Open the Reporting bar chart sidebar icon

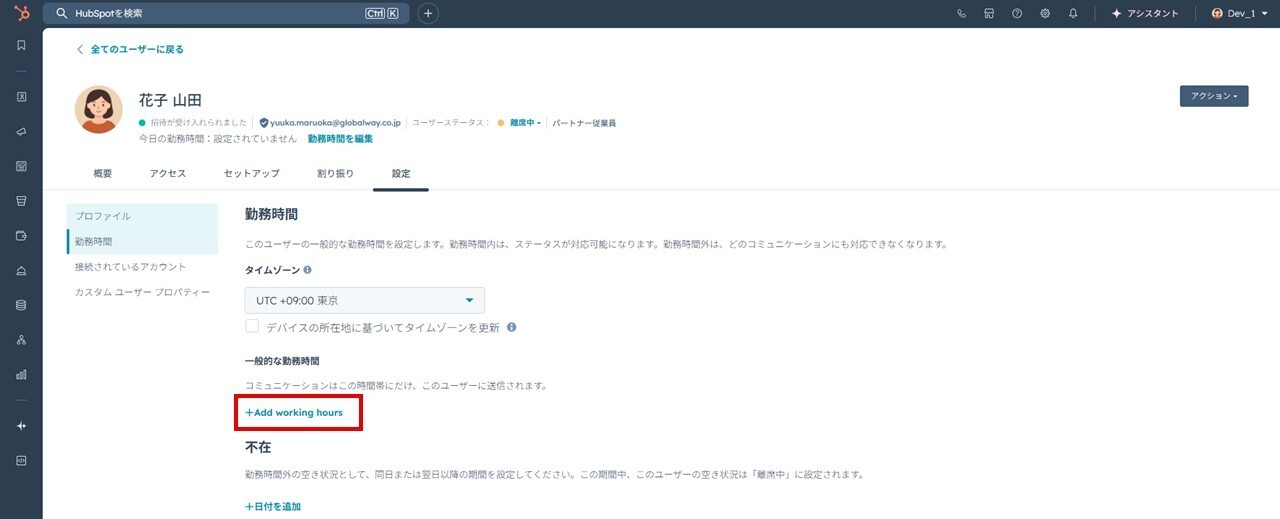point(21,375)
